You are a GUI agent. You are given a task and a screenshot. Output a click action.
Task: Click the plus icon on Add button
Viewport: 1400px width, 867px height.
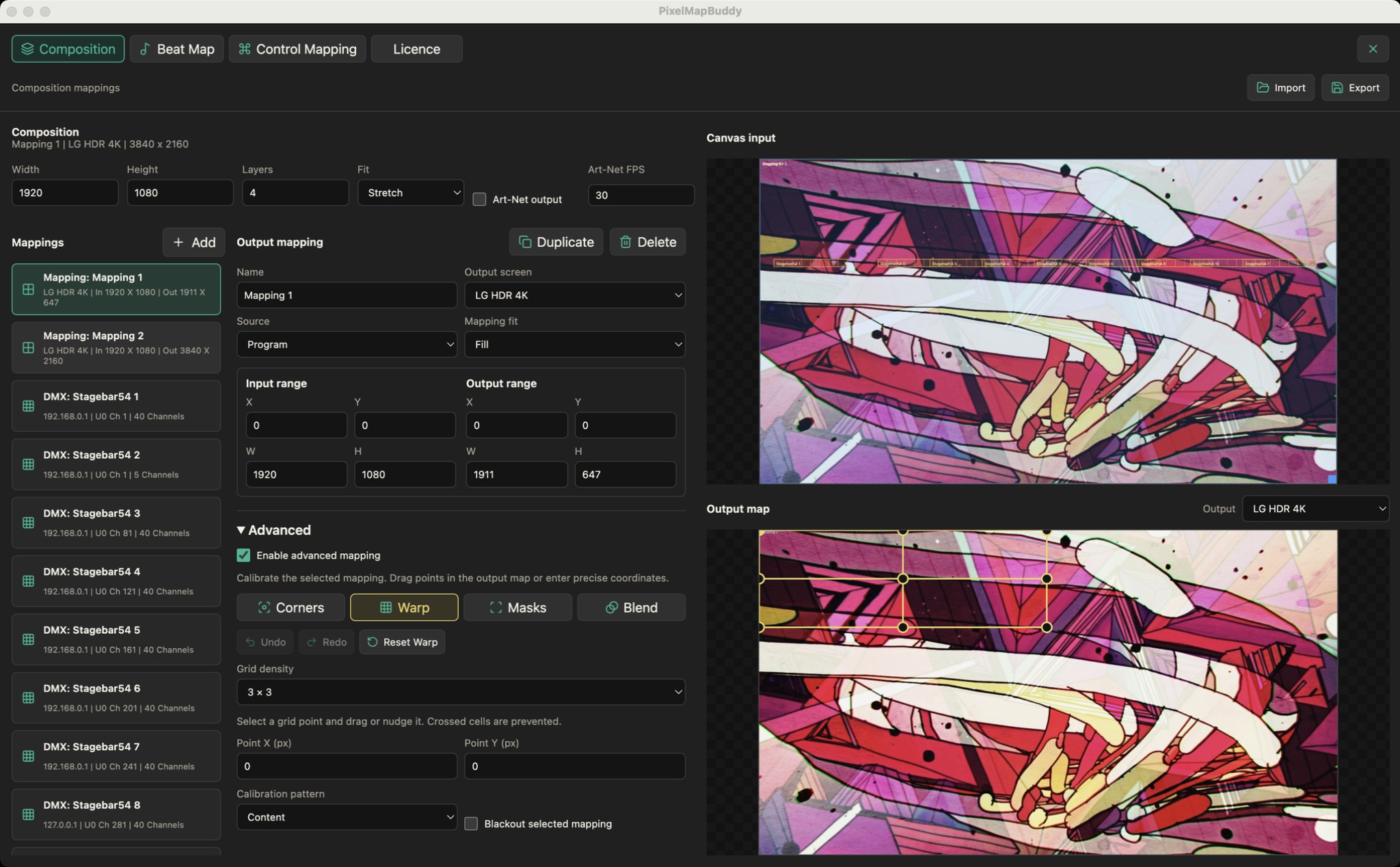pos(178,242)
